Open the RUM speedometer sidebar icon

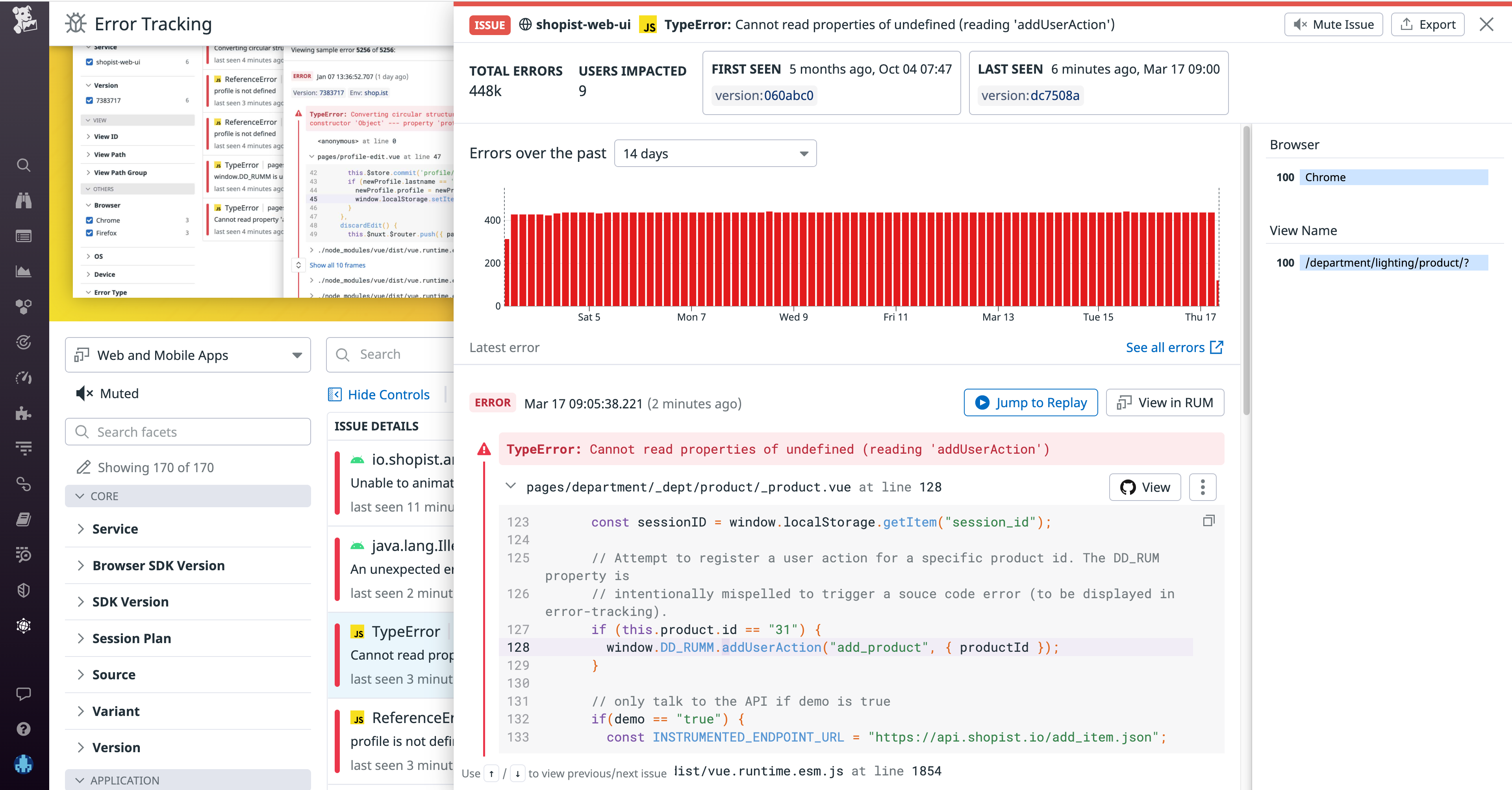click(24, 378)
